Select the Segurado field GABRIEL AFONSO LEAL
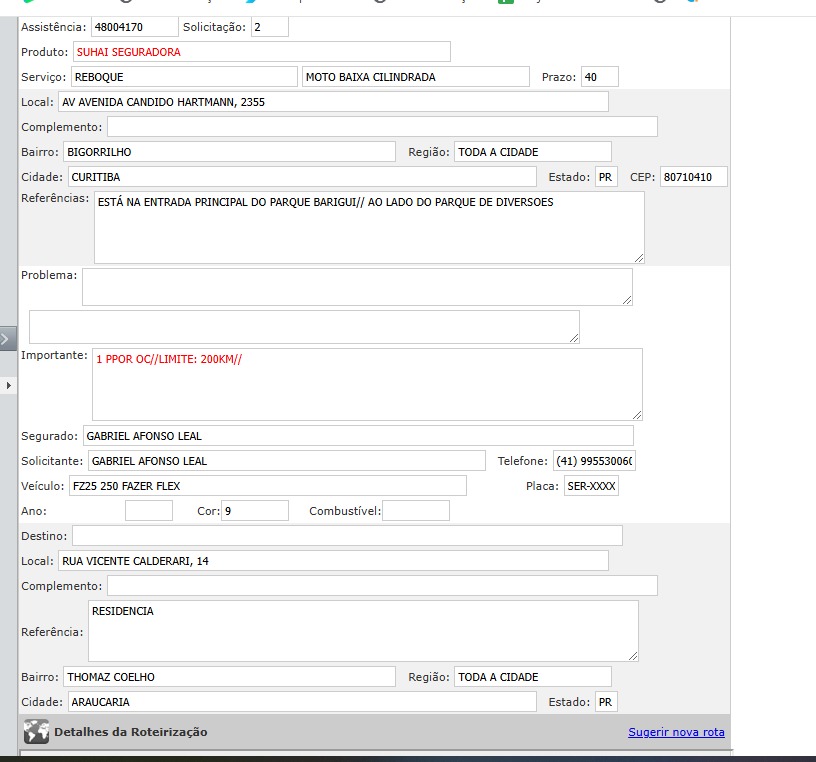 coord(359,436)
